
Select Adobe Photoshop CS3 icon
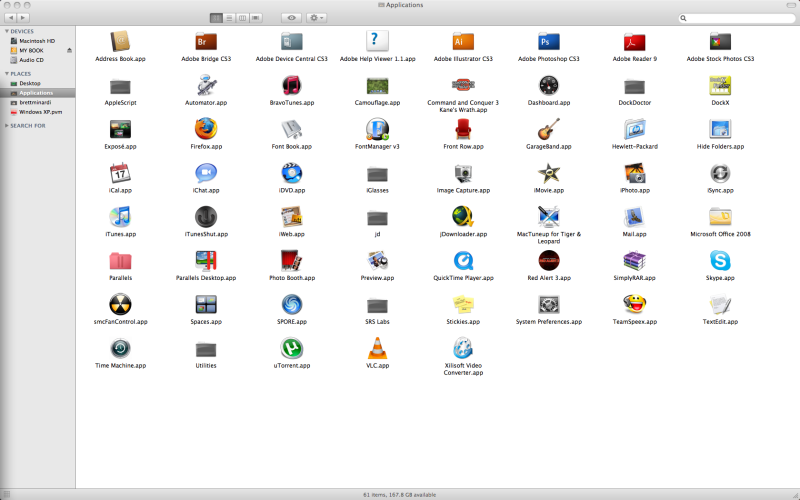548,41
